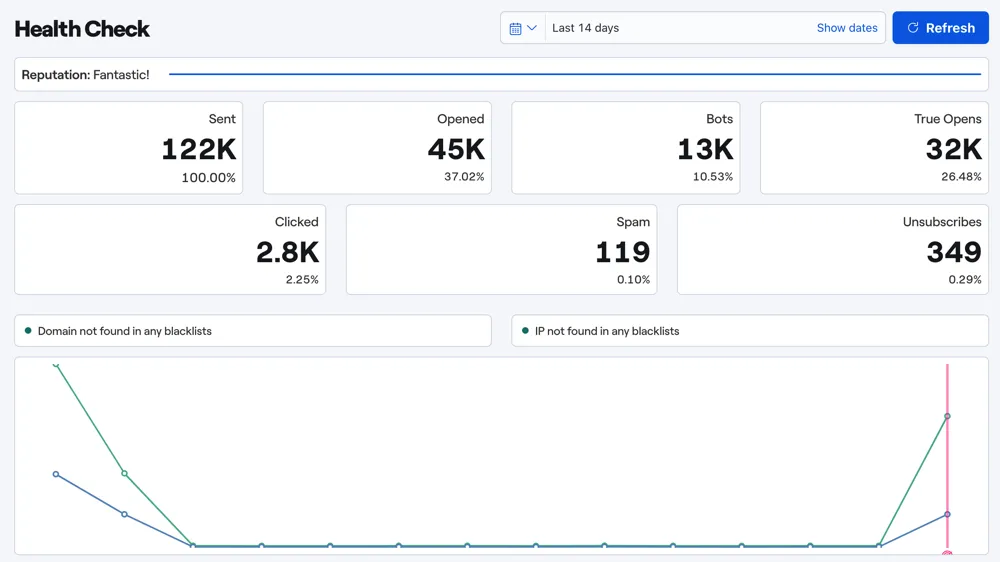The height and width of the screenshot is (562, 1000).
Task: Click the True Opens 32K card
Action: click(874, 148)
